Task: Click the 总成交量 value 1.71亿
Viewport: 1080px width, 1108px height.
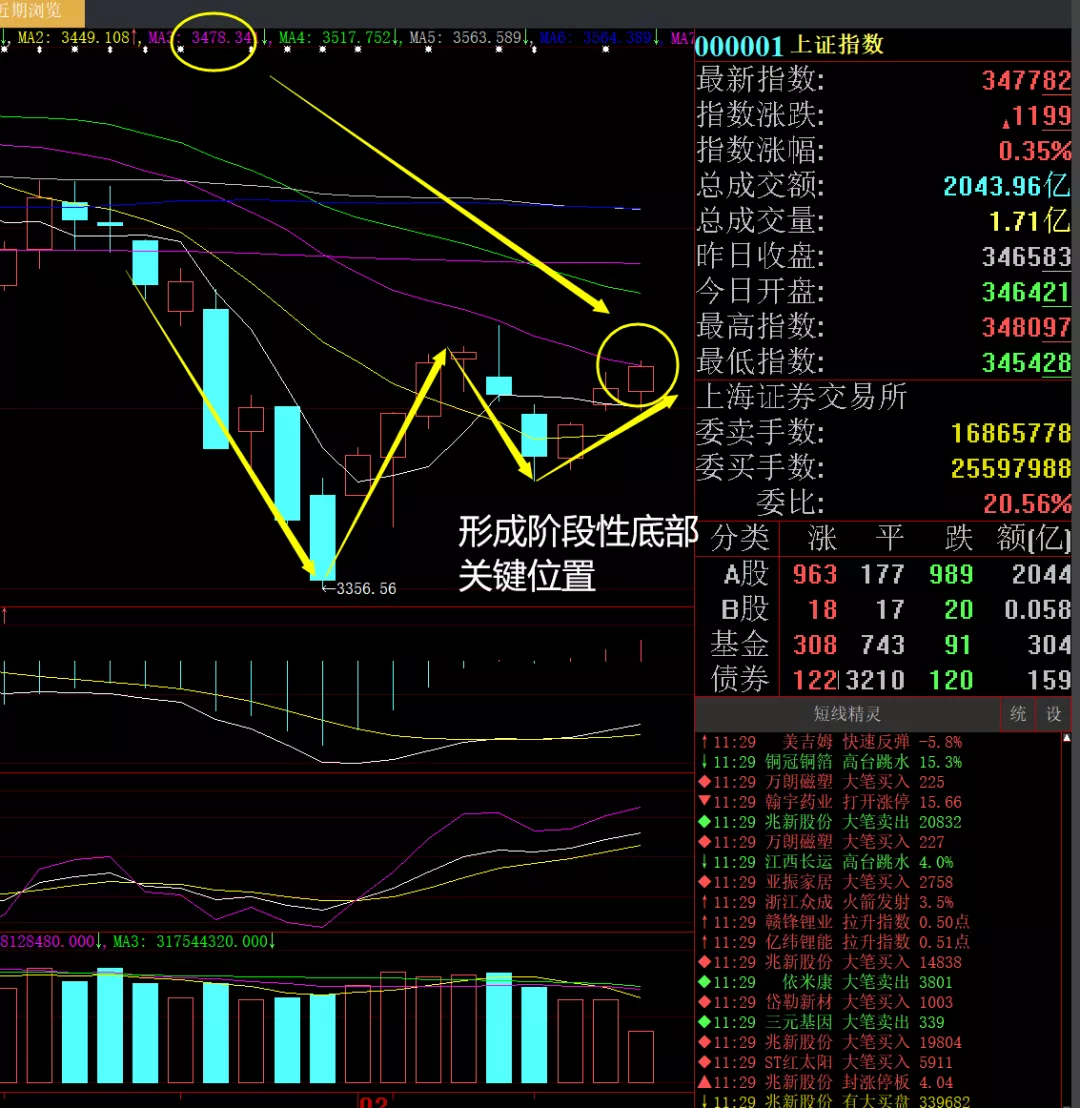Action: coord(1030,221)
